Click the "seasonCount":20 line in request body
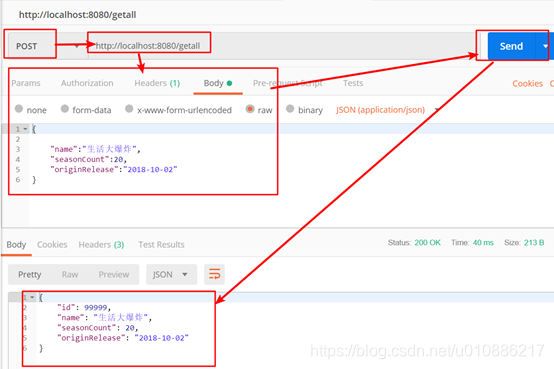Screen dimensions: 554x369 (x=88, y=159)
